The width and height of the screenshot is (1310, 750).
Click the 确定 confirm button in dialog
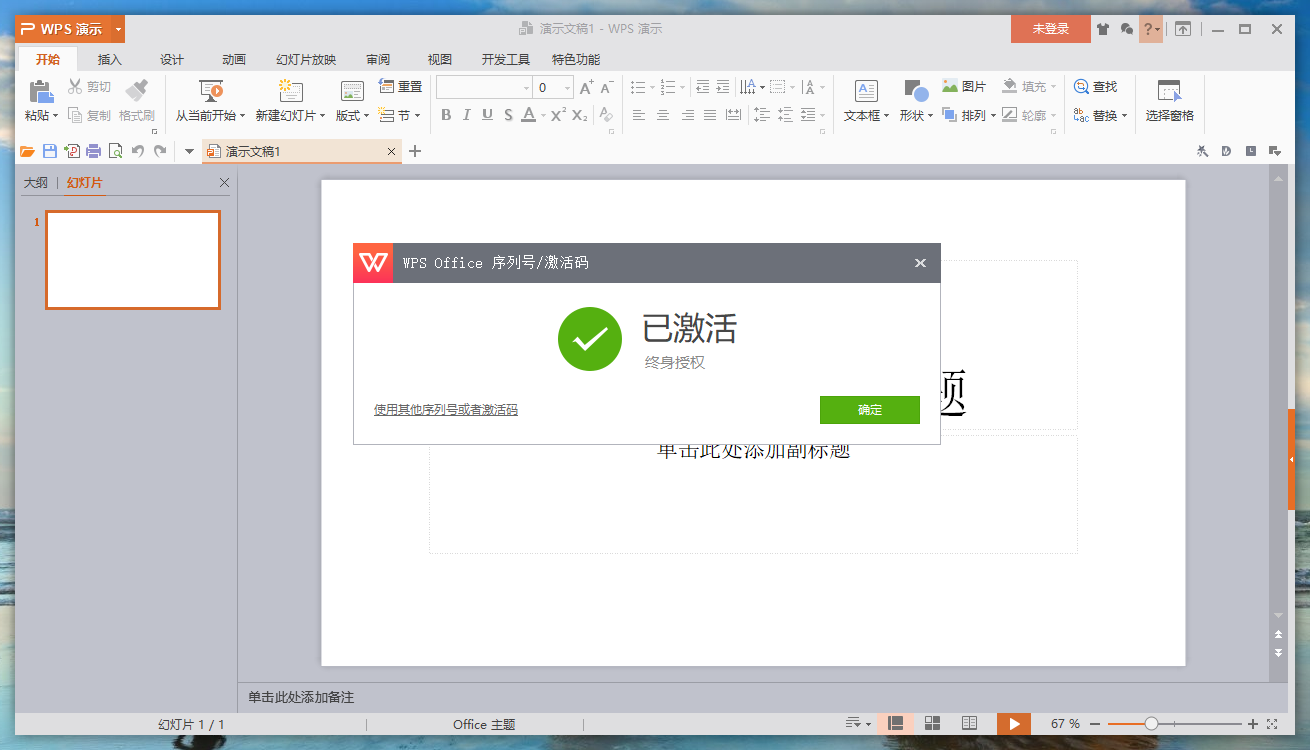point(870,410)
